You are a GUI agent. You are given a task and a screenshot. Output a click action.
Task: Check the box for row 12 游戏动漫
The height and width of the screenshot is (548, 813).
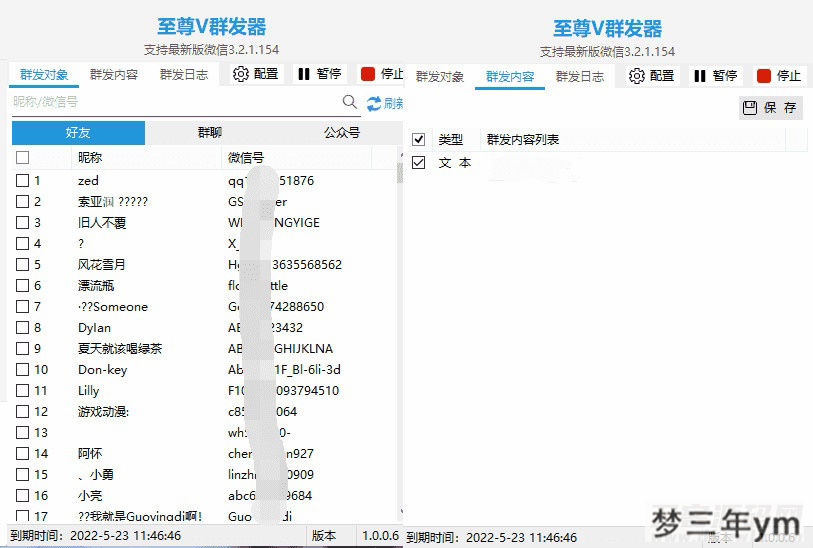pyautogui.click(x=22, y=412)
